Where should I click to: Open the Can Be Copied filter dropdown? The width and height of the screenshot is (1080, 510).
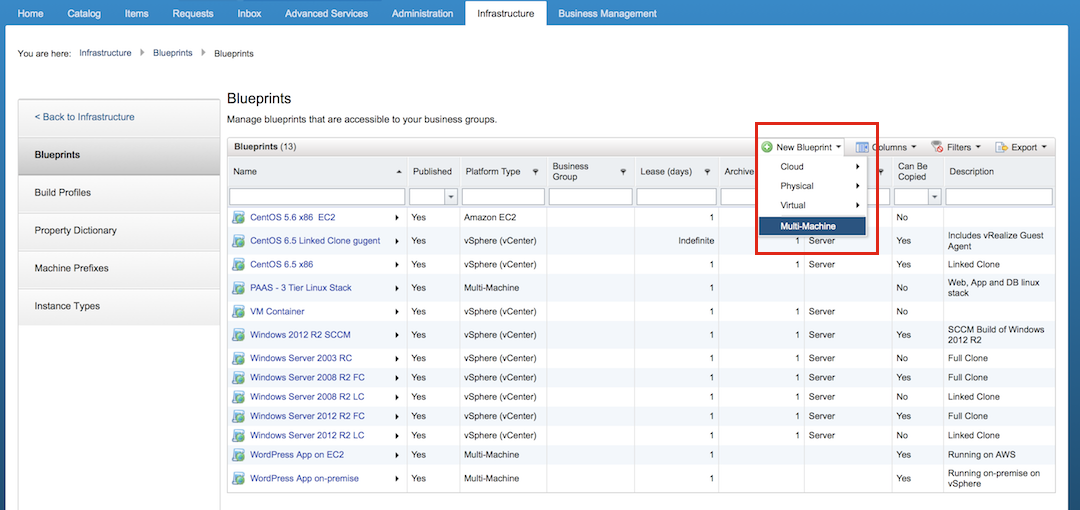pos(935,197)
